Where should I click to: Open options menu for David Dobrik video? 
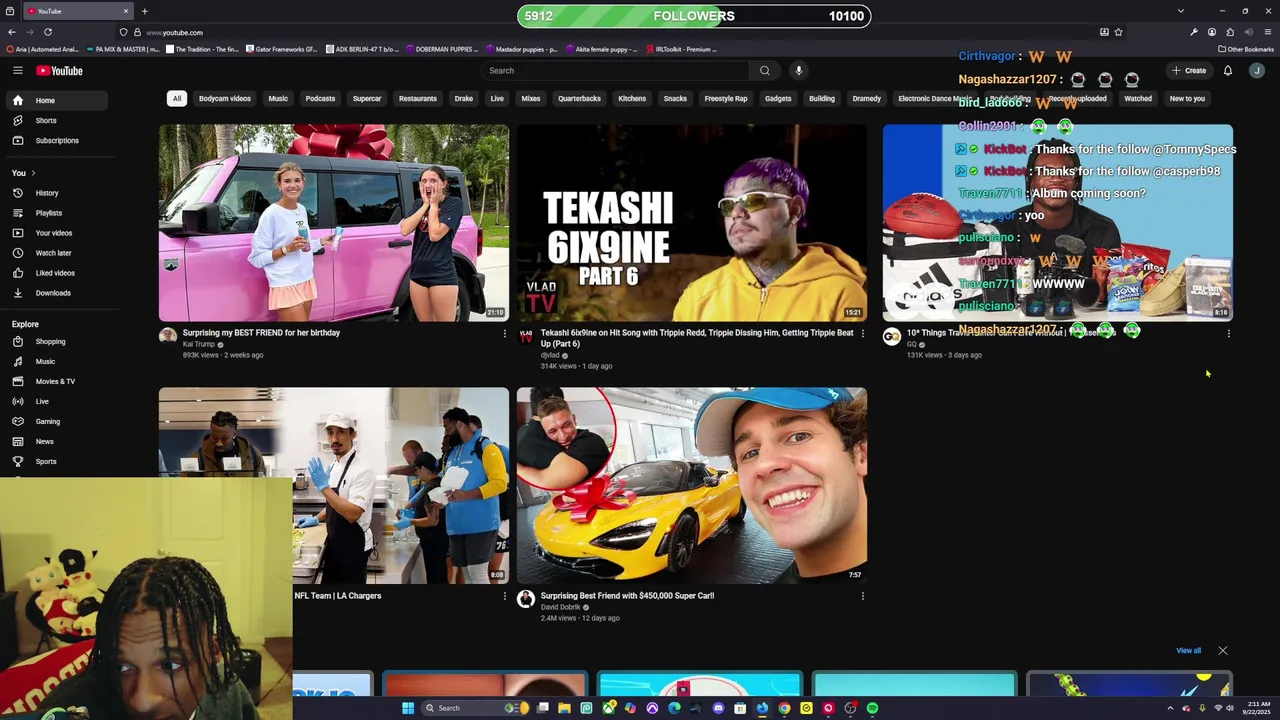pyautogui.click(x=862, y=596)
